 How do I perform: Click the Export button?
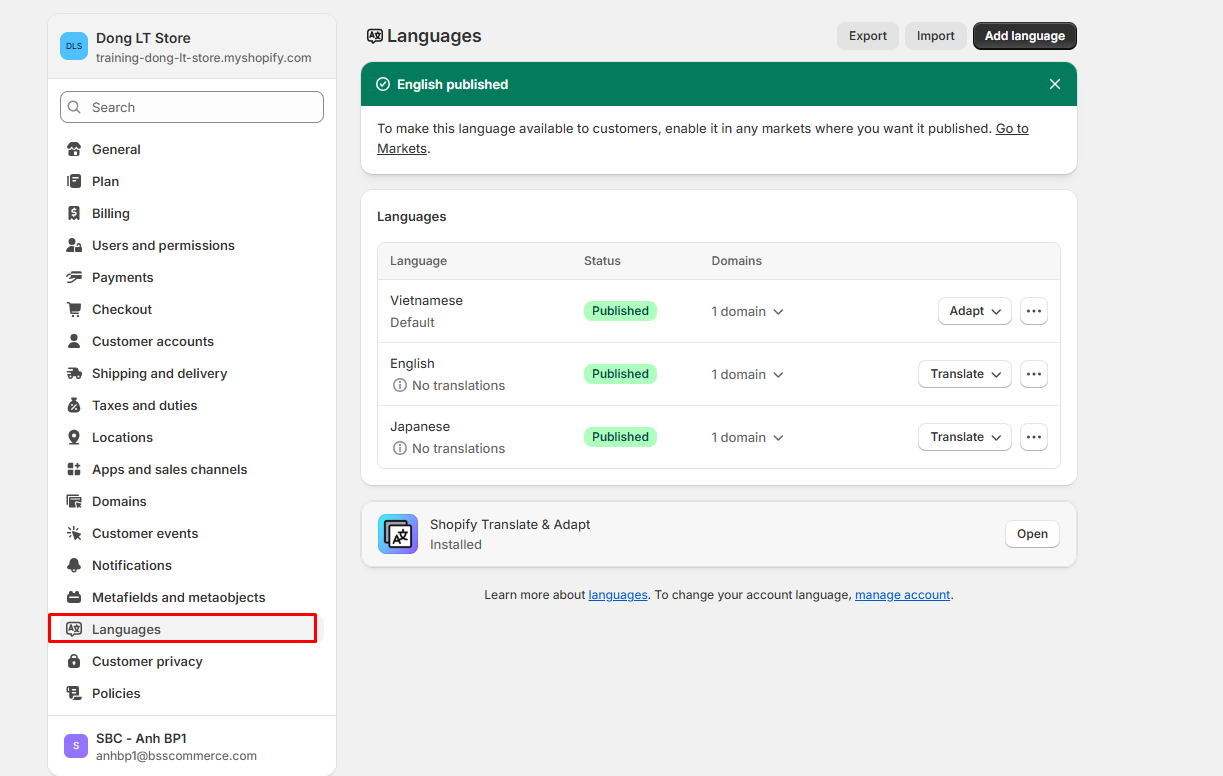(867, 36)
